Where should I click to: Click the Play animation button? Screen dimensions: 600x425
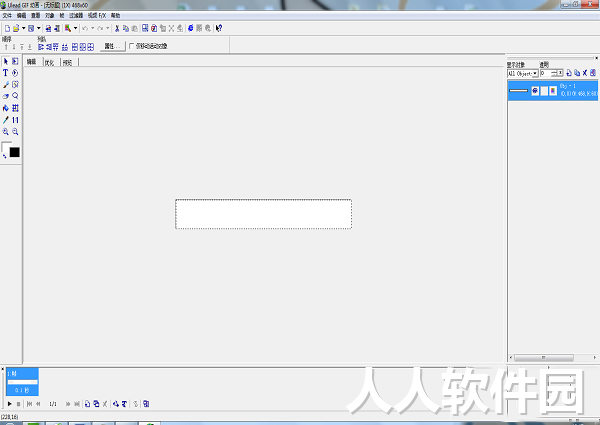point(10,404)
